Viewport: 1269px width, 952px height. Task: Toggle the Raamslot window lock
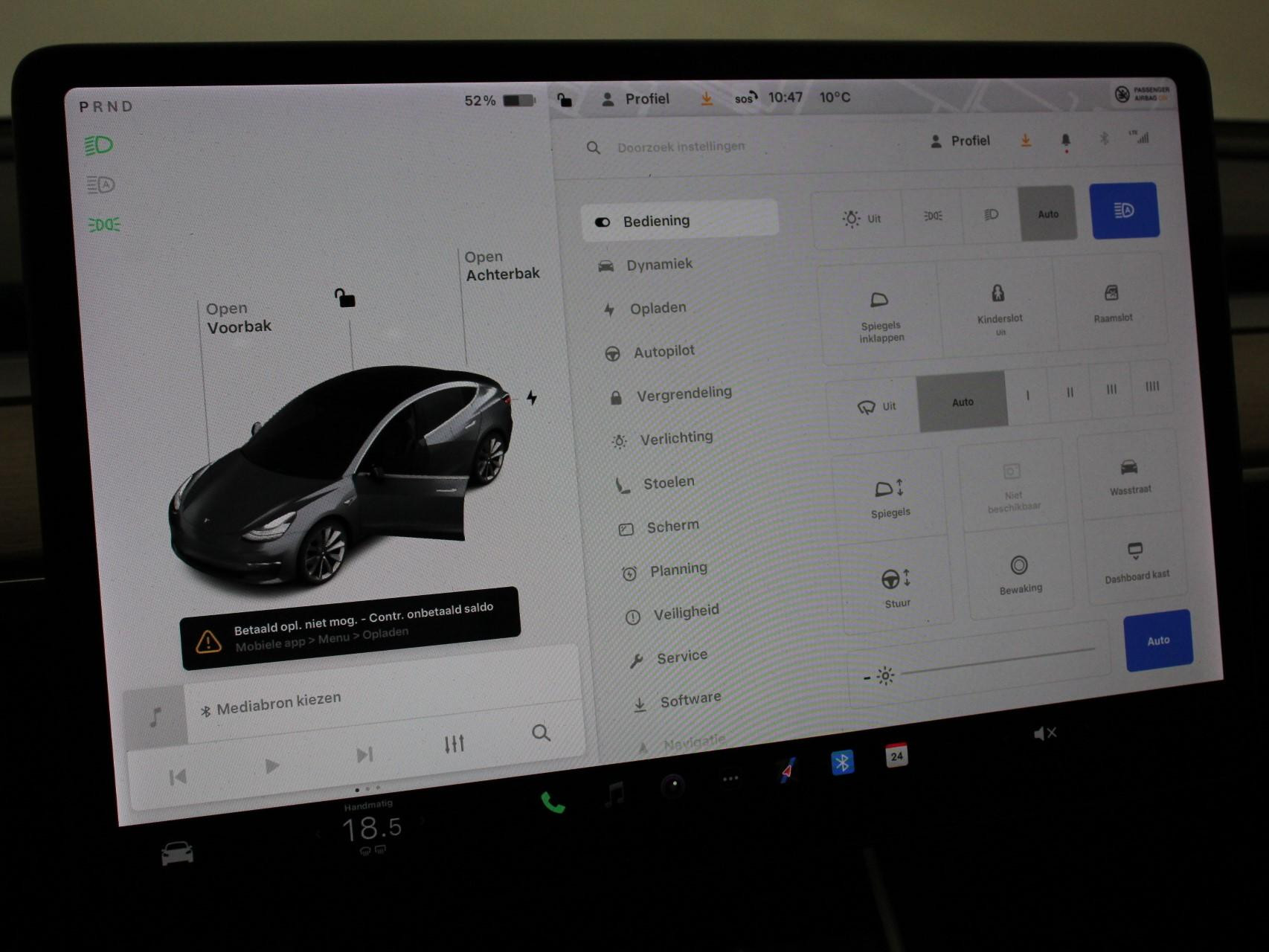pyautogui.click(x=1112, y=303)
